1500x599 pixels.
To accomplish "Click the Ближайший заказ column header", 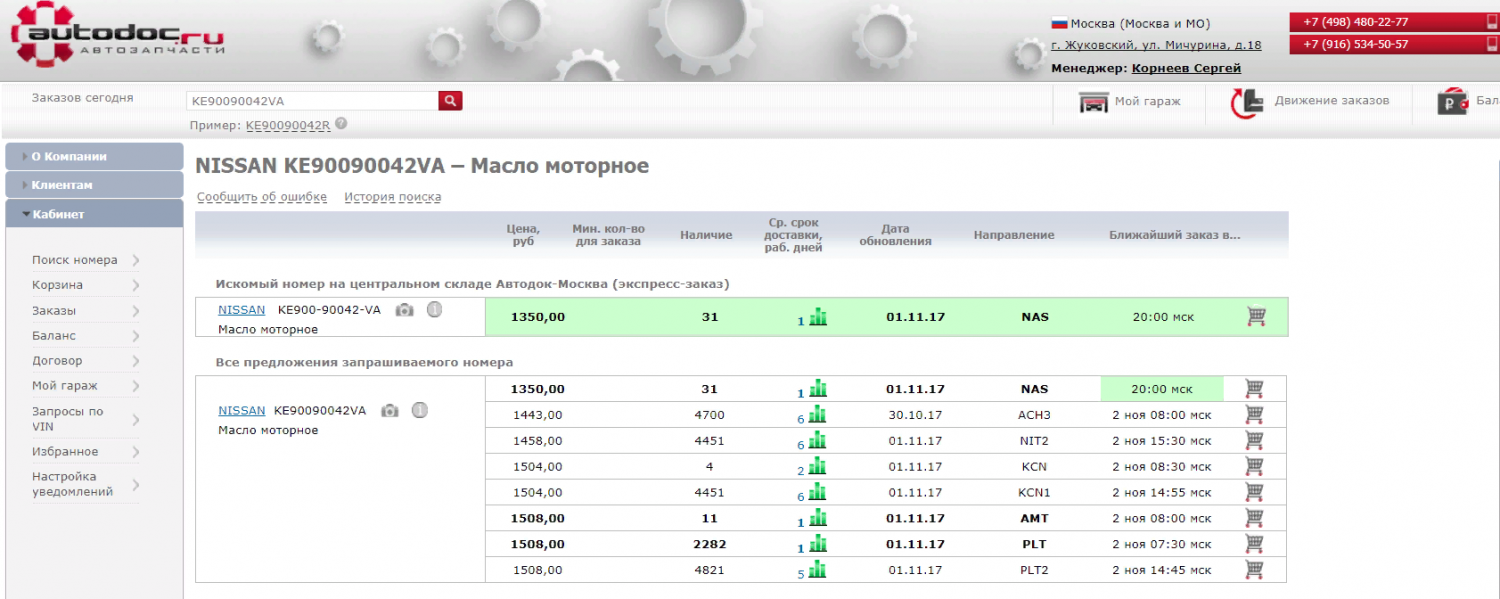I will (1174, 235).
